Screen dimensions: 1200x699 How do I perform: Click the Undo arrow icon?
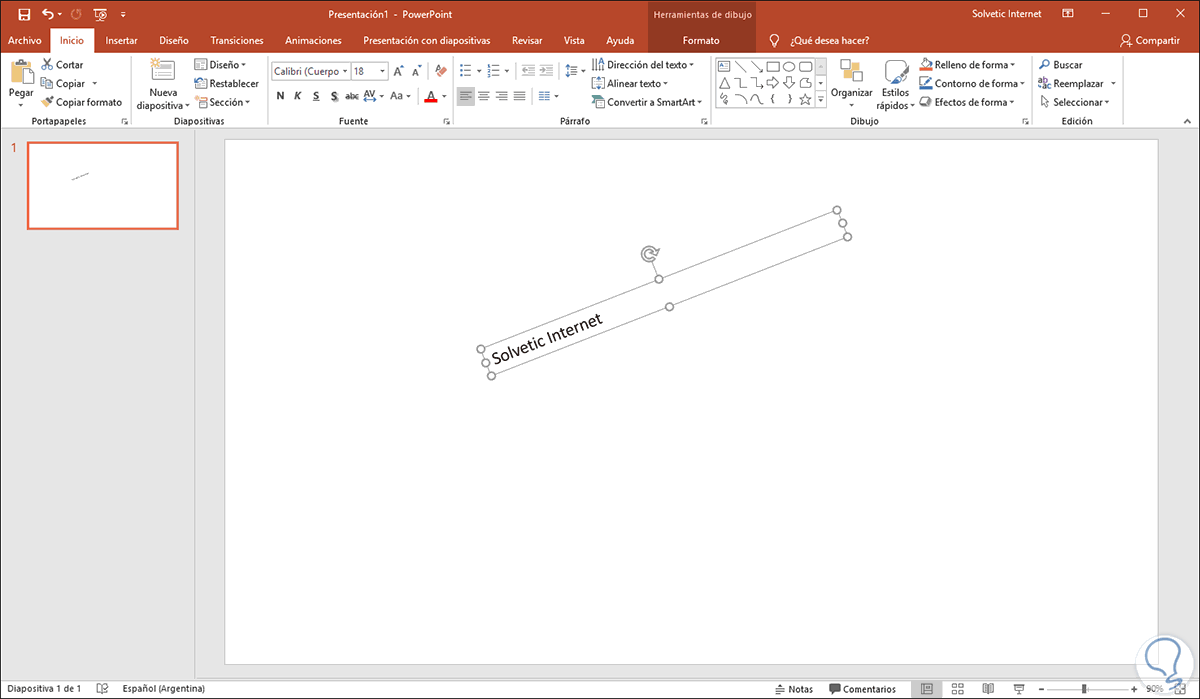pos(48,14)
